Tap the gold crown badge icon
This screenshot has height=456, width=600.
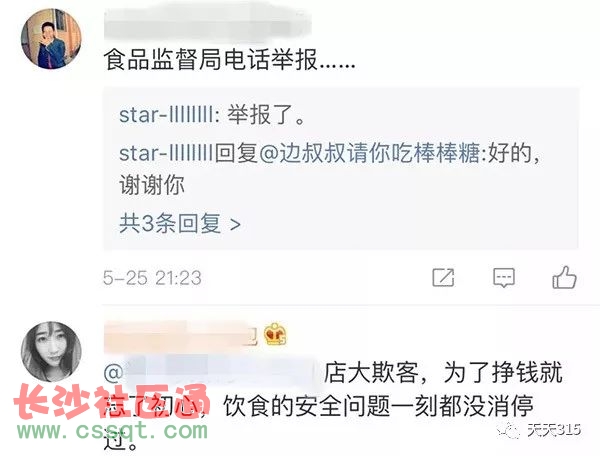coord(275,334)
